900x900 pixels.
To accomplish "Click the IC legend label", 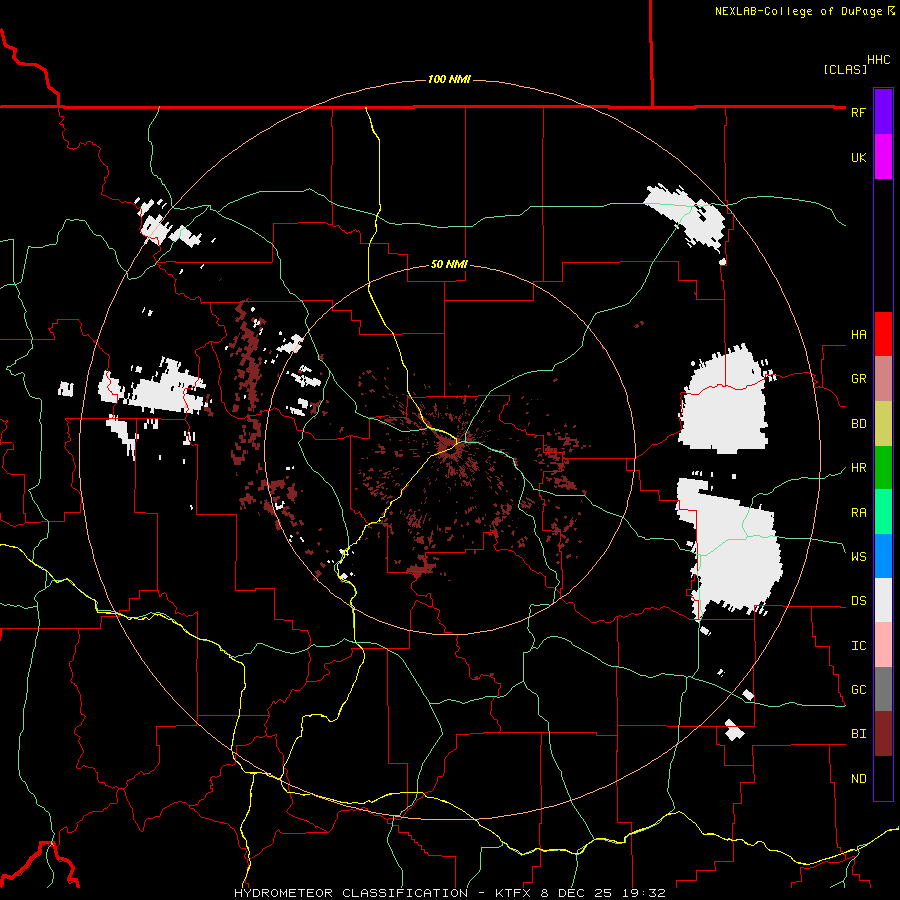I will [858, 646].
